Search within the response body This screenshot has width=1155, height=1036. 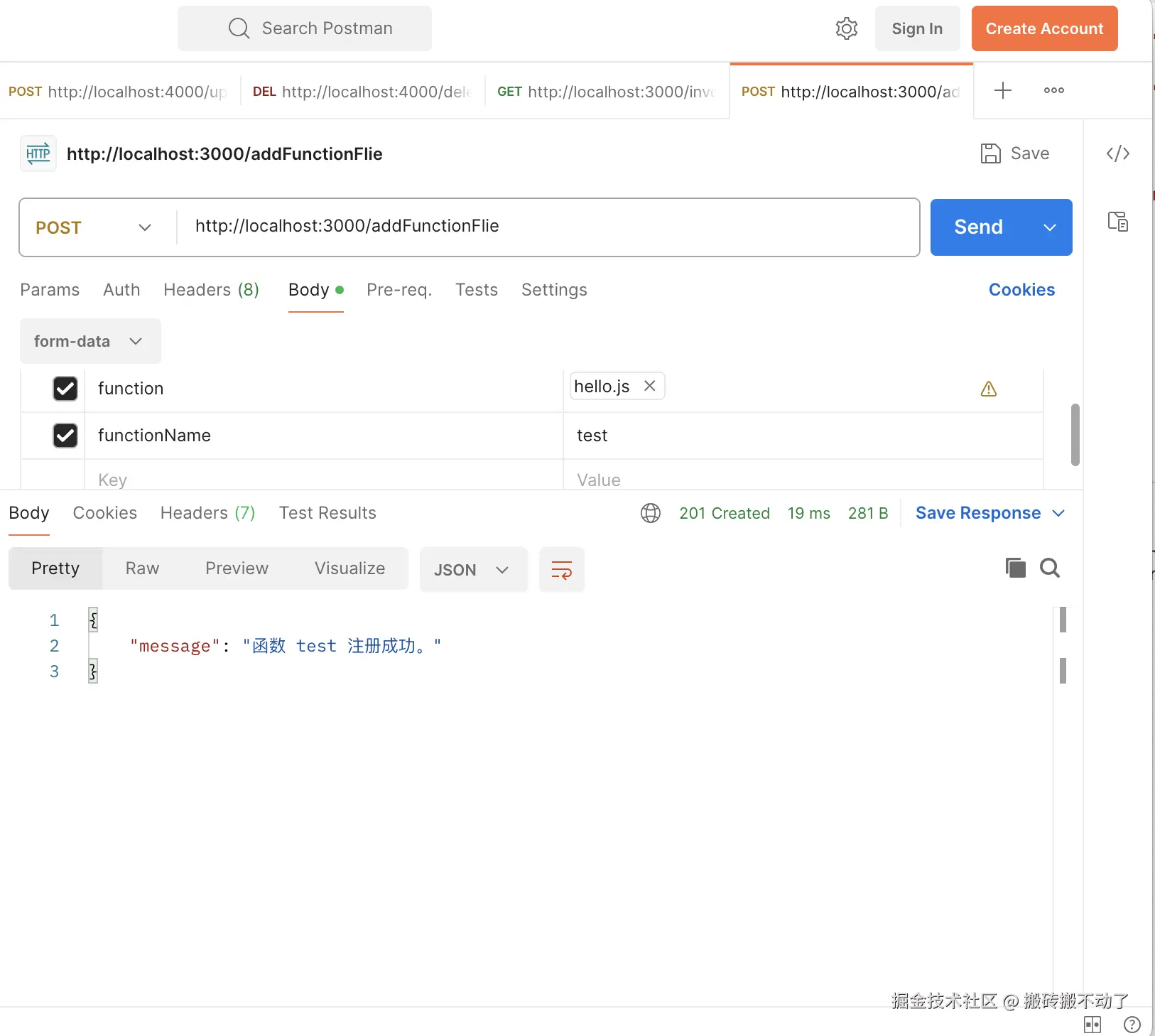tap(1050, 568)
